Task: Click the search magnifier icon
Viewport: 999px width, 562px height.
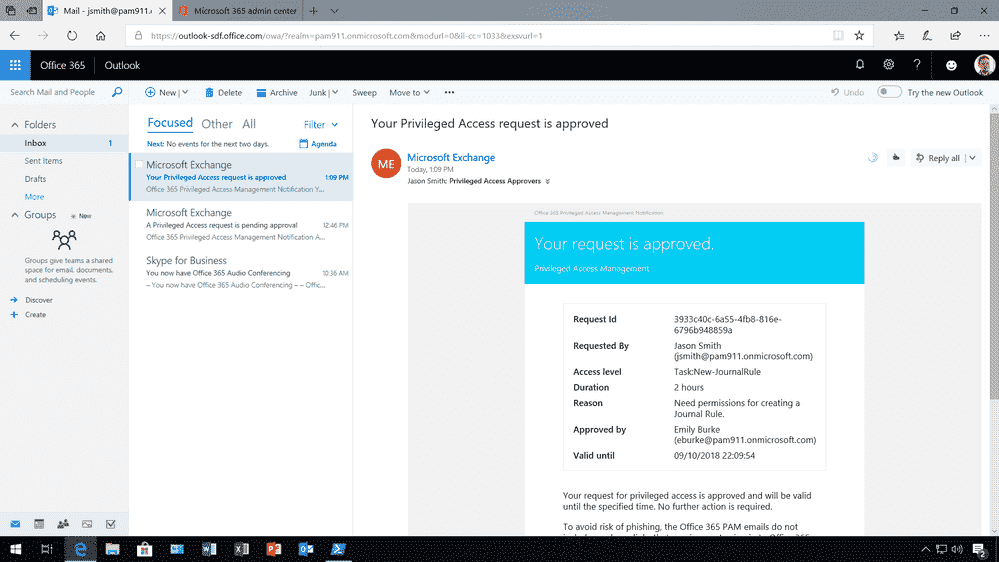Action: 117,92
